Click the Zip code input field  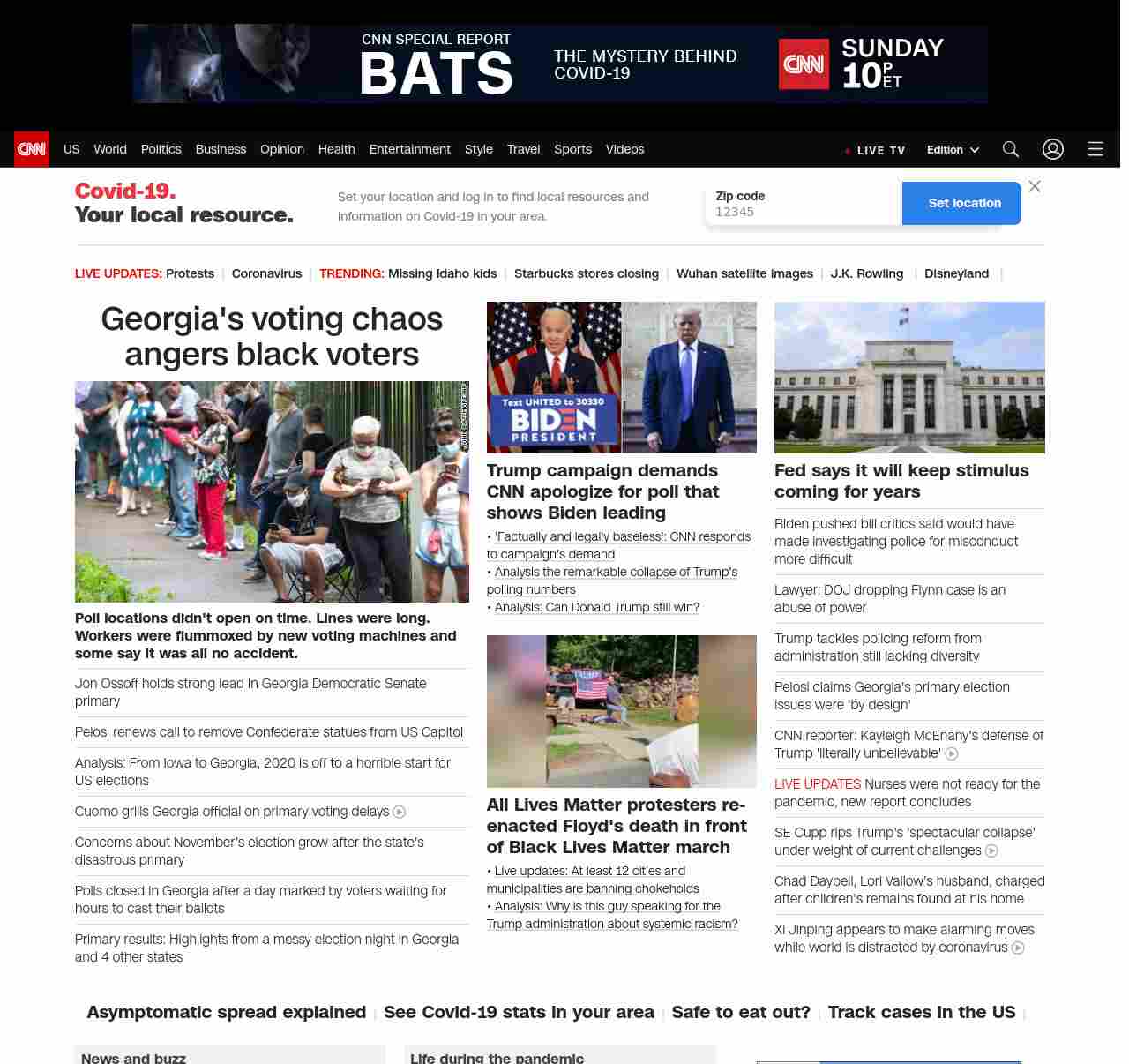coord(803,212)
